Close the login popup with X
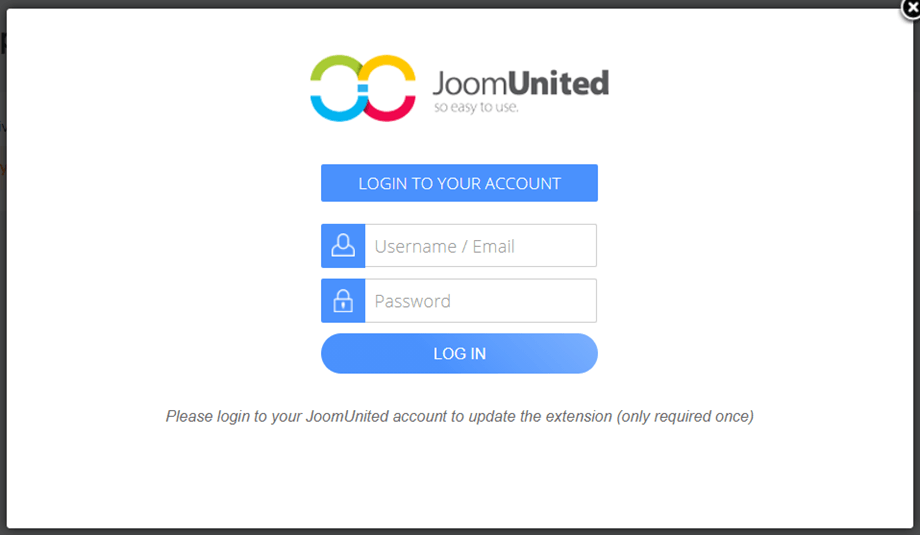The width and height of the screenshot is (920, 535). click(909, 8)
